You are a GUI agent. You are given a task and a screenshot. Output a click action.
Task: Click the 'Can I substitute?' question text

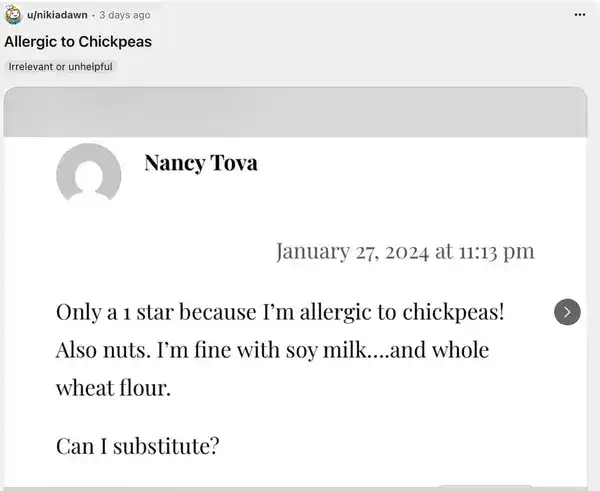pos(138,445)
